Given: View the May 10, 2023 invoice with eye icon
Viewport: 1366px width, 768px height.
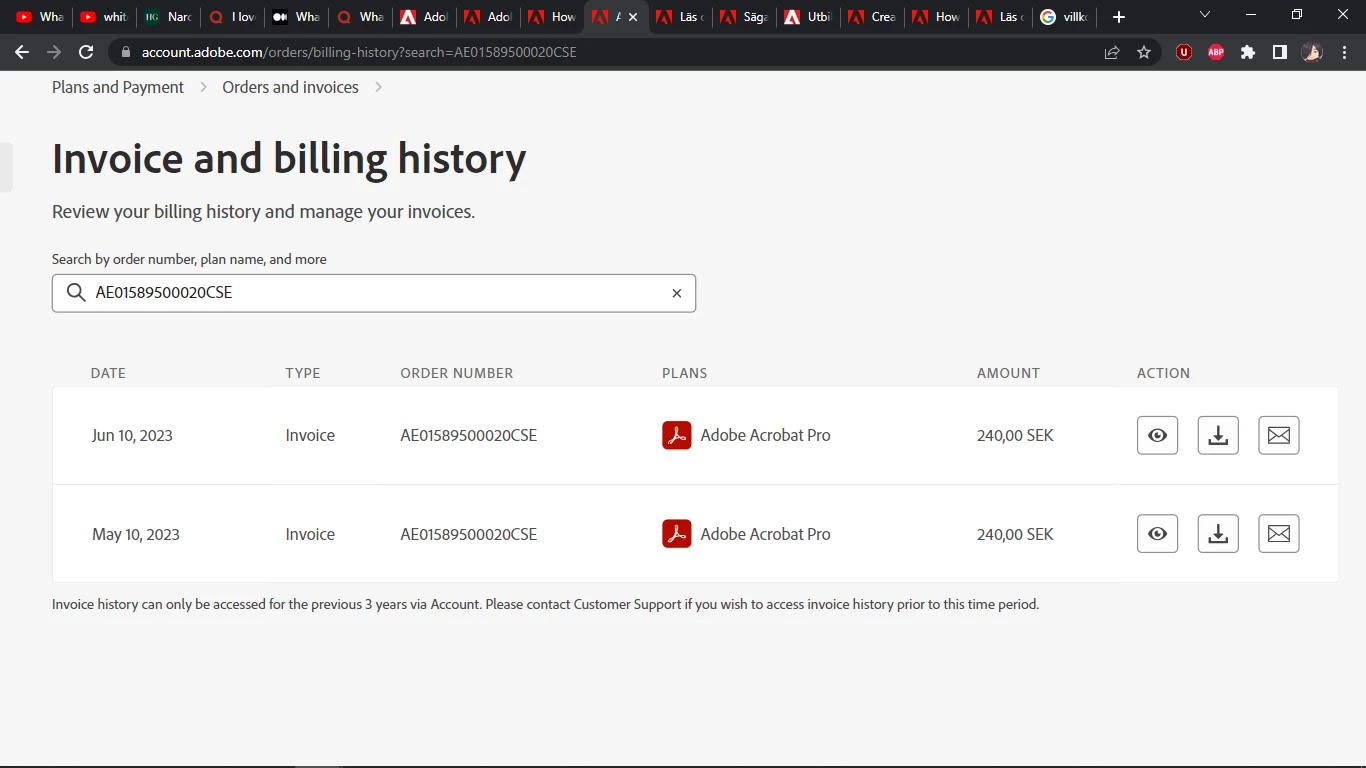Looking at the screenshot, I should 1157,534.
